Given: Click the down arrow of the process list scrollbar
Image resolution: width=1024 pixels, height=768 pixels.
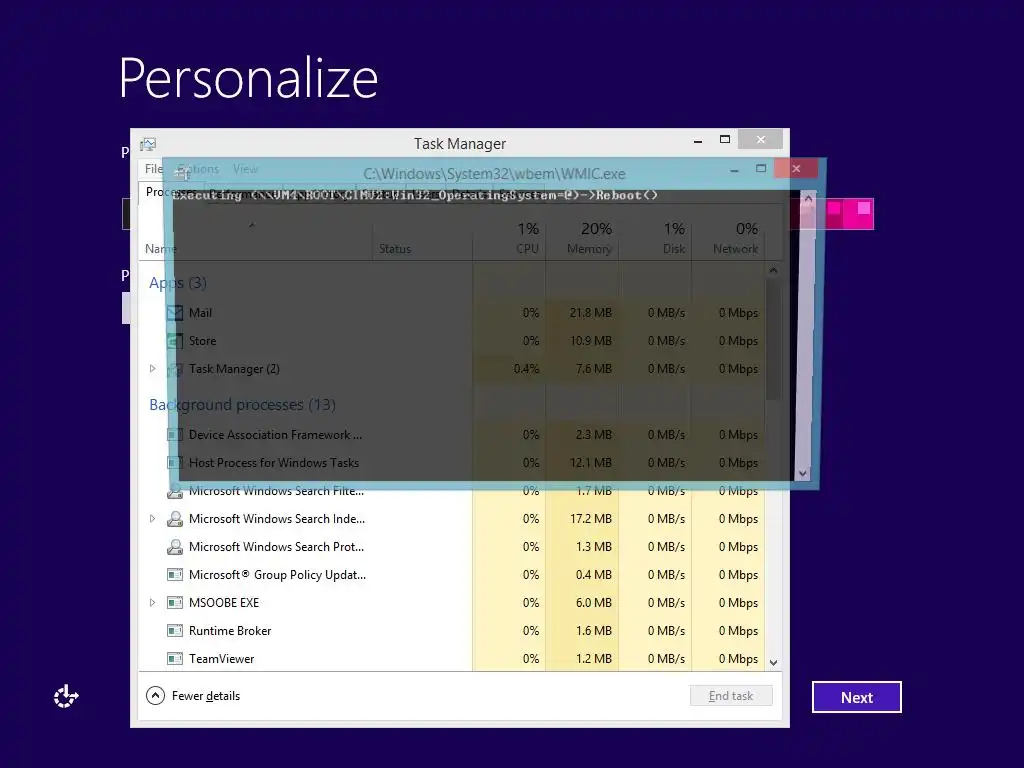Looking at the screenshot, I should click(774, 662).
